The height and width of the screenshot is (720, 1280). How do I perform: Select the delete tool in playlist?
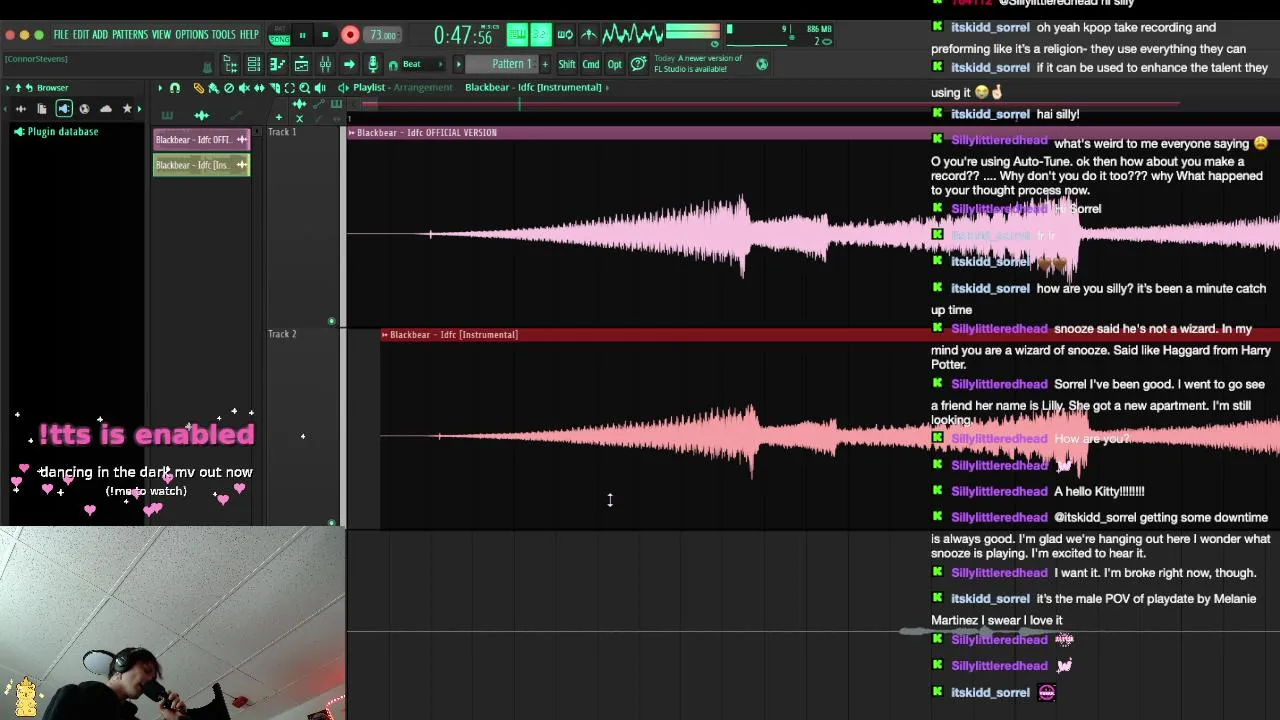click(x=229, y=88)
